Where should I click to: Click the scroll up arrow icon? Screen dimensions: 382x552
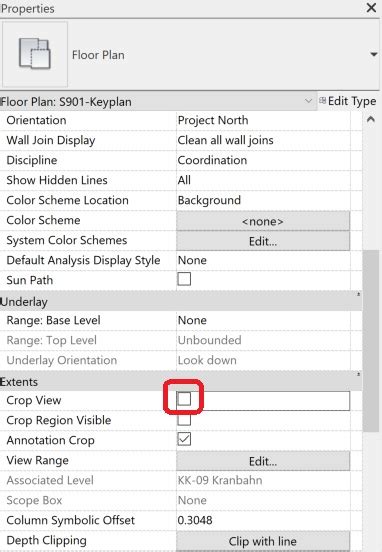tap(370, 120)
